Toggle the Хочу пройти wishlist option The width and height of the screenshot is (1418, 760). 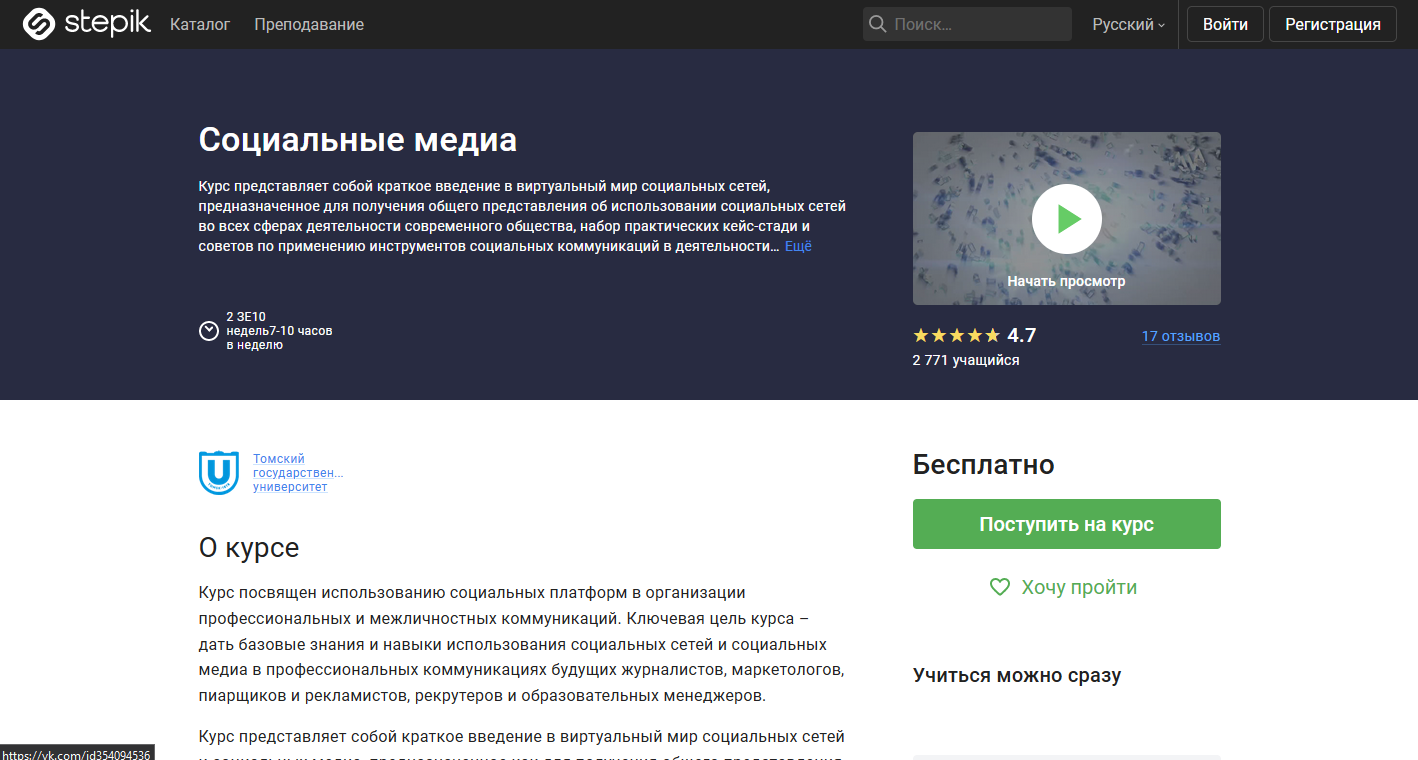point(1076,587)
